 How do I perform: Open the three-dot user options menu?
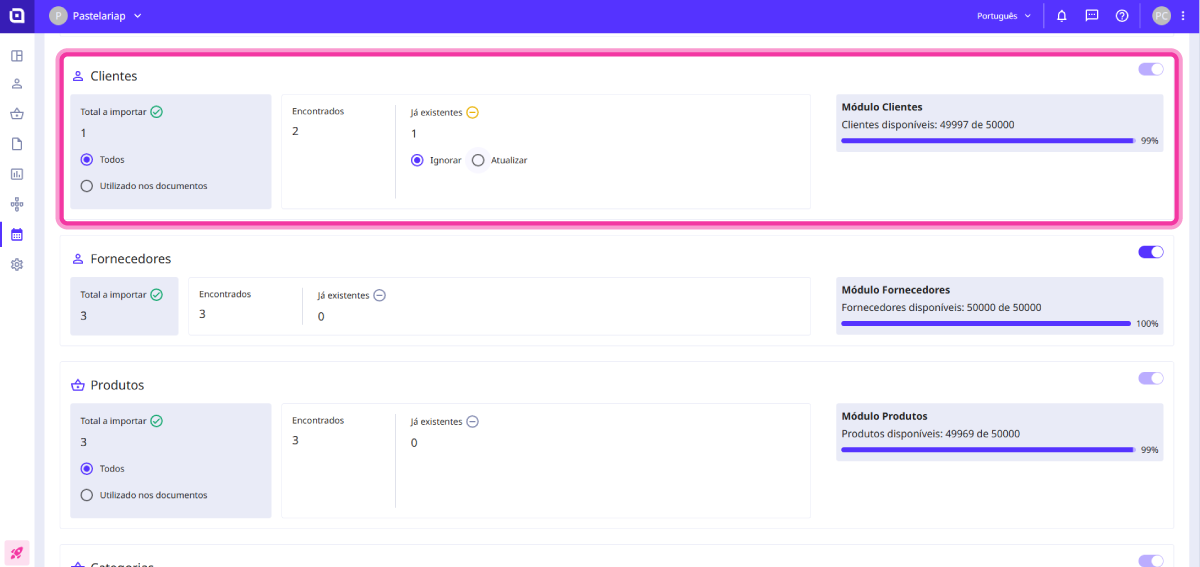1183,16
